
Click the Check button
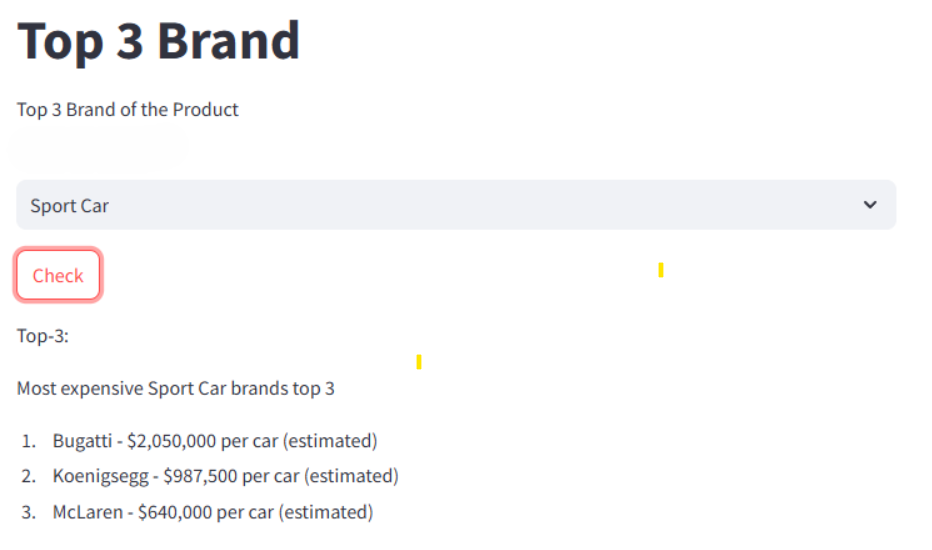pos(58,275)
